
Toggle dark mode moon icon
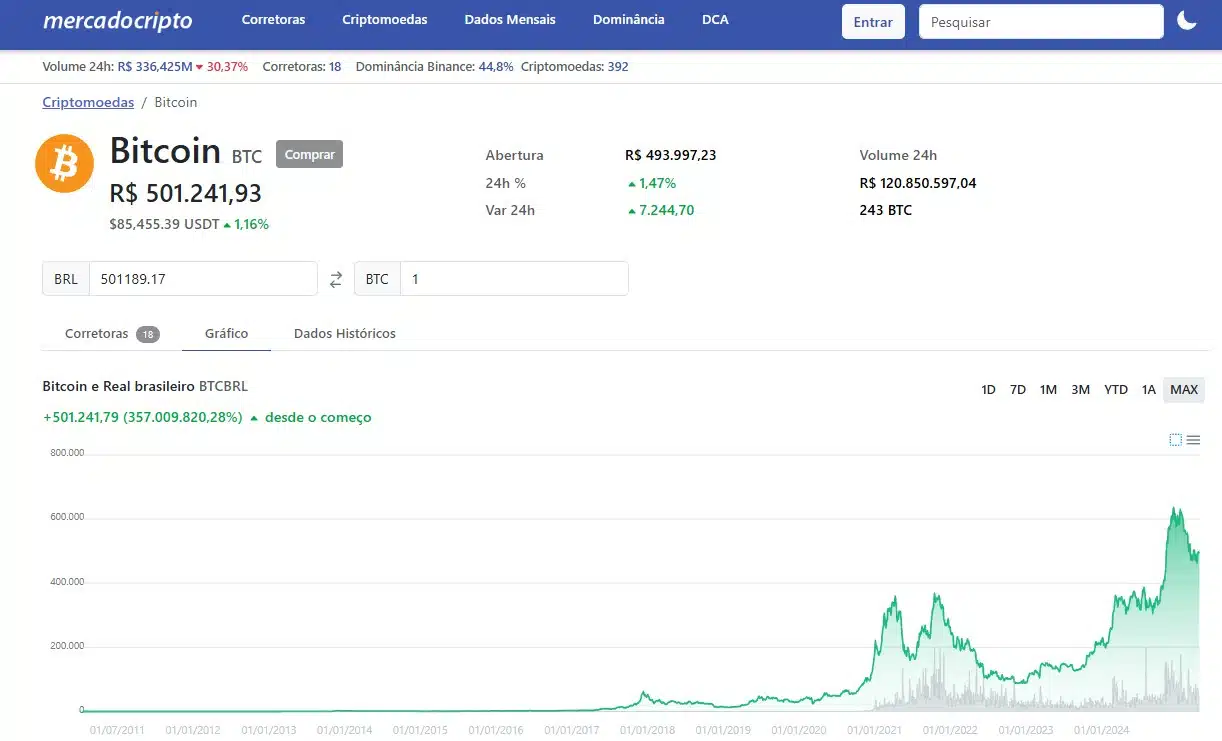(1186, 21)
